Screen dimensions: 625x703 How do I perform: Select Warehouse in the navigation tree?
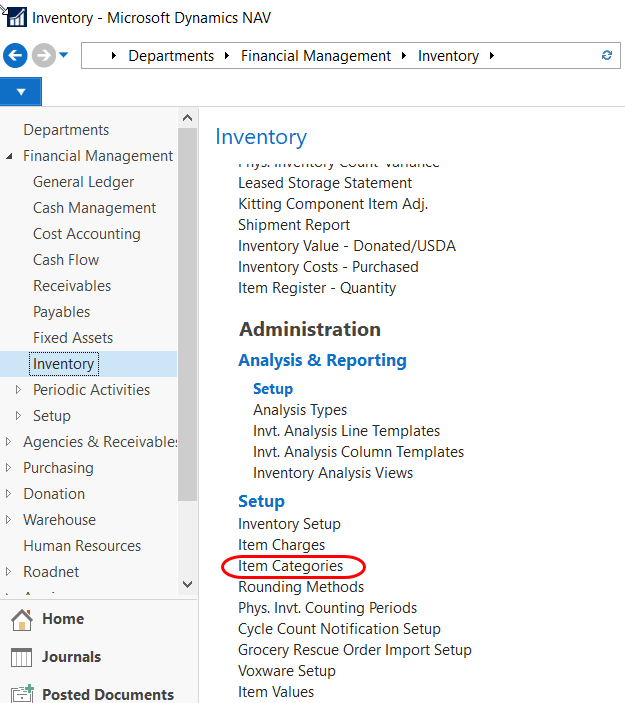[59, 520]
